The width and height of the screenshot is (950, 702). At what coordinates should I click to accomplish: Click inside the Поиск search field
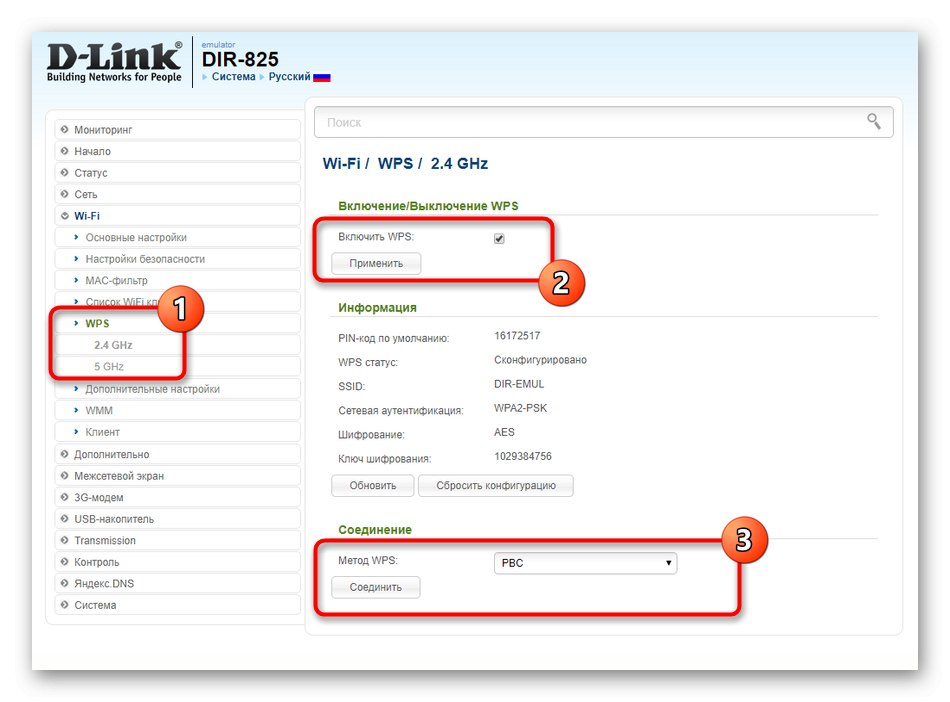coord(500,121)
